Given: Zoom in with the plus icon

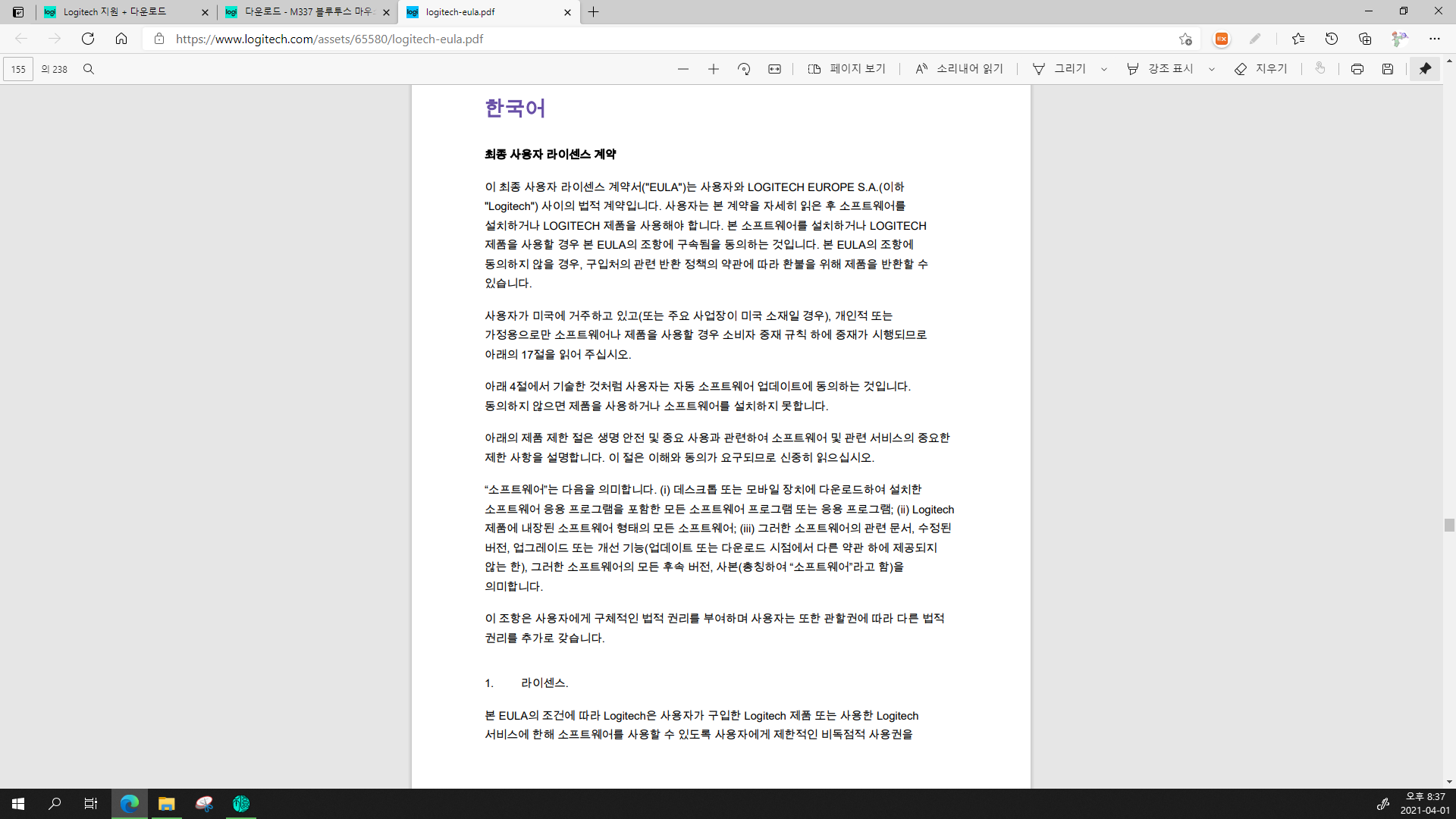Looking at the screenshot, I should point(714,69).
